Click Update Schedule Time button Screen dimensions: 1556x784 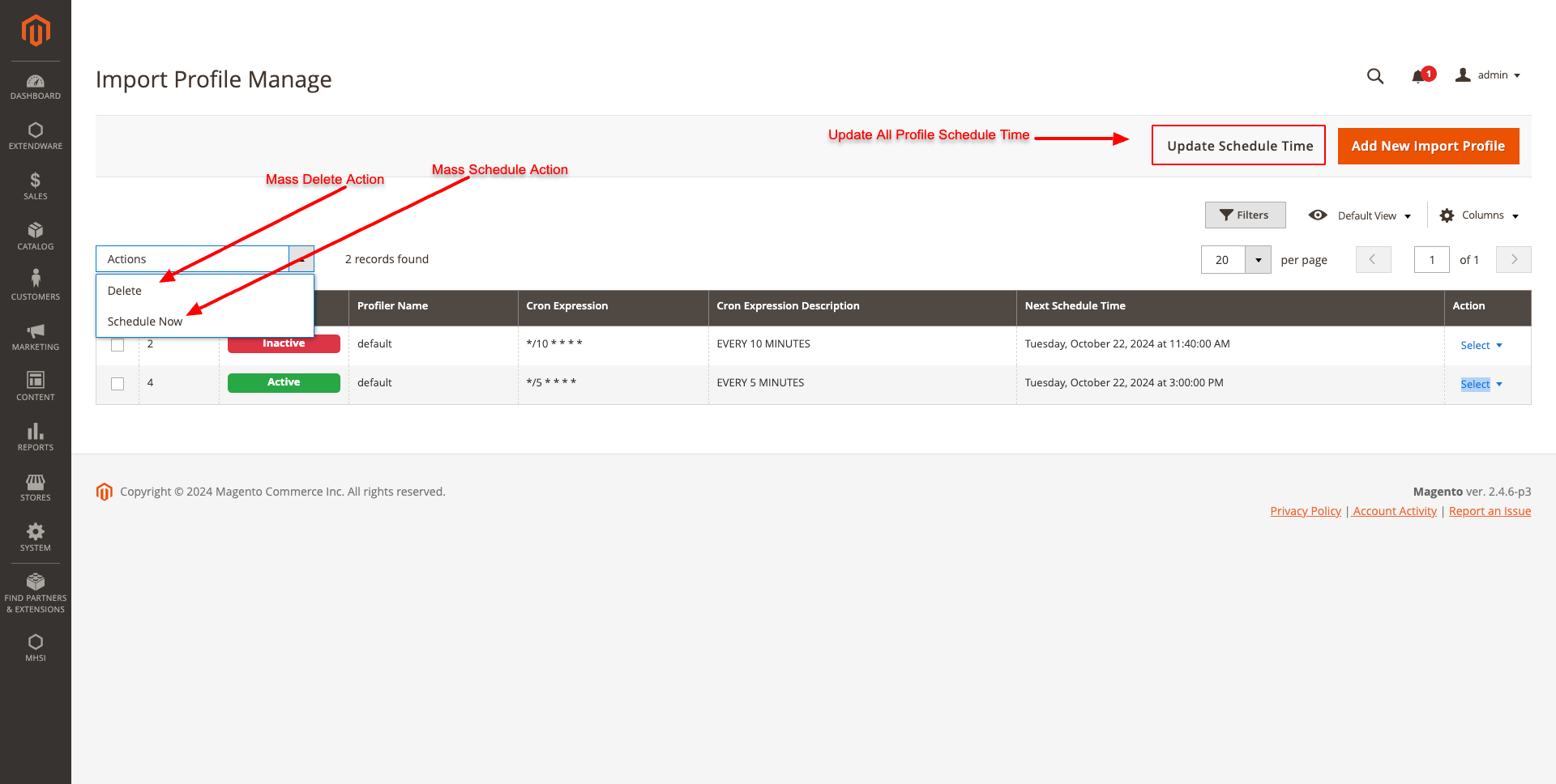coord(1239,146)
